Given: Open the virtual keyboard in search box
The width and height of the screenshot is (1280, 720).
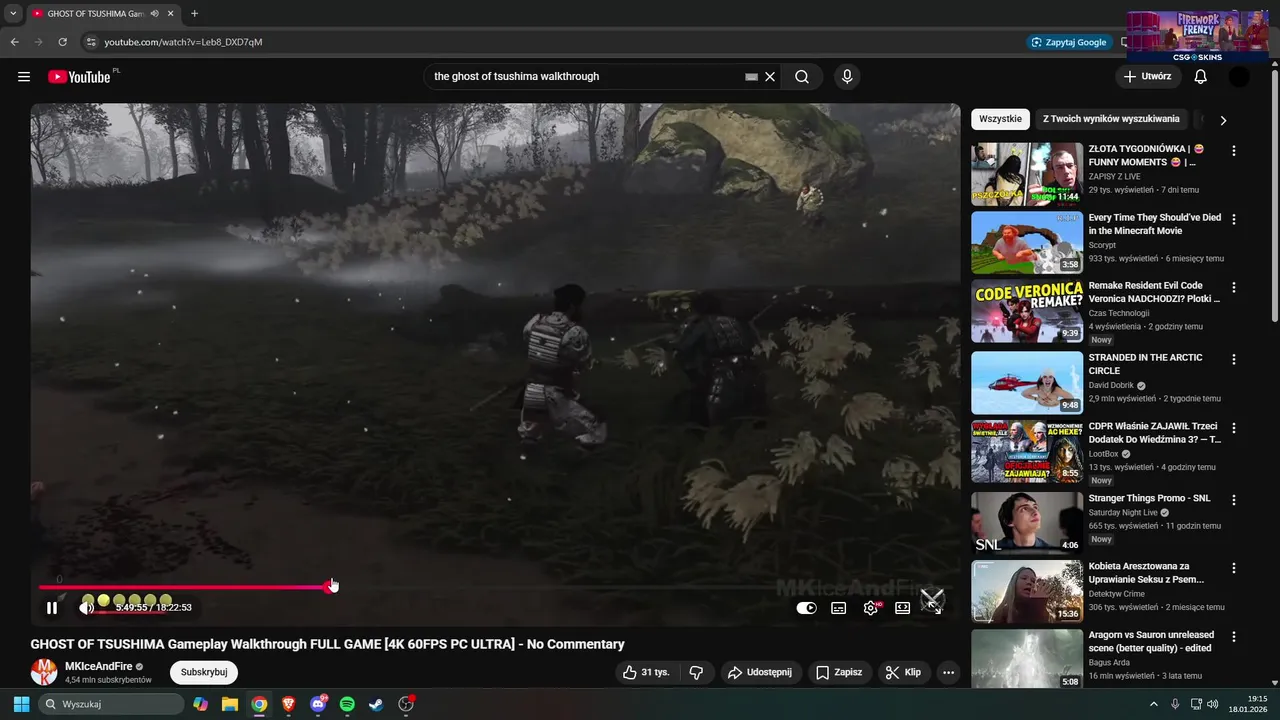Looking at the screenshot, I should [751, 77].
